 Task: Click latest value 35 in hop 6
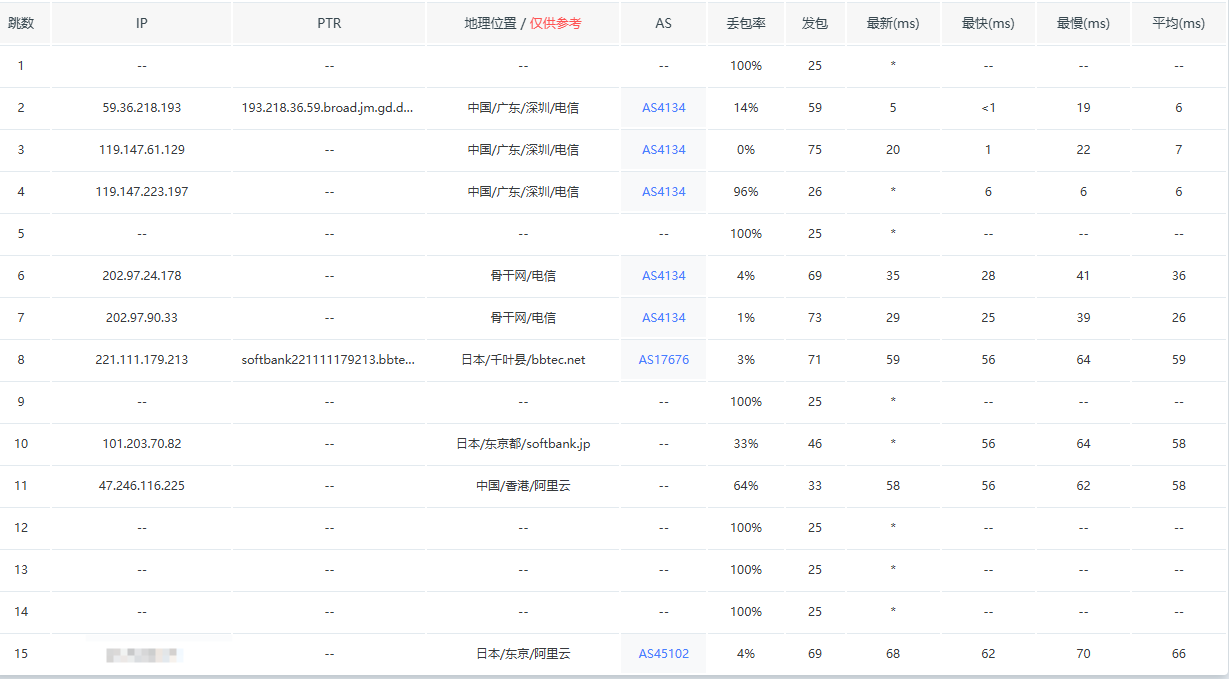[x=893, y=276]
